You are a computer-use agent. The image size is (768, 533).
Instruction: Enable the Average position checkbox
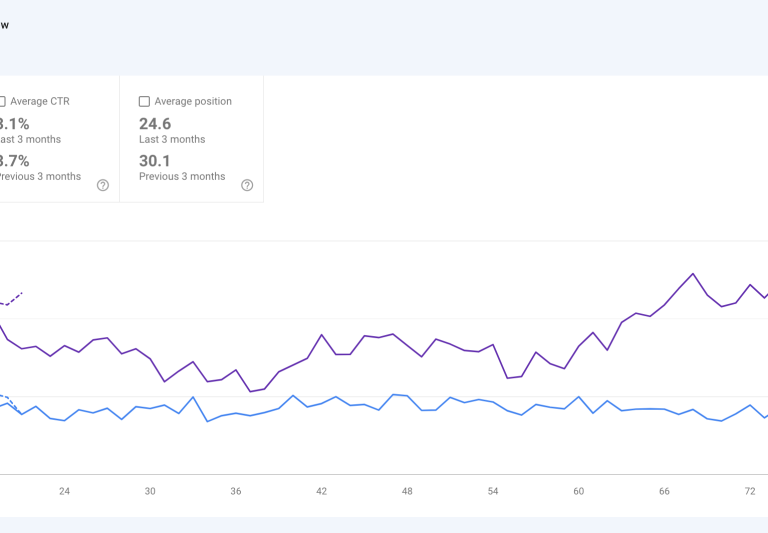coord(144,101)
